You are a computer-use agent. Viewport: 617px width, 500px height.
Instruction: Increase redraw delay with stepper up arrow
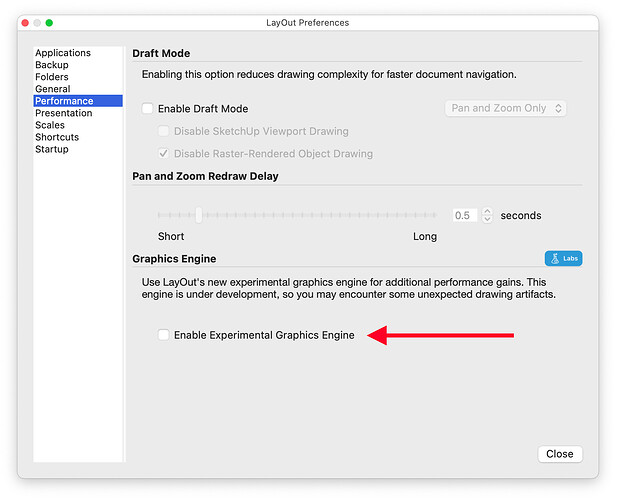487,211
